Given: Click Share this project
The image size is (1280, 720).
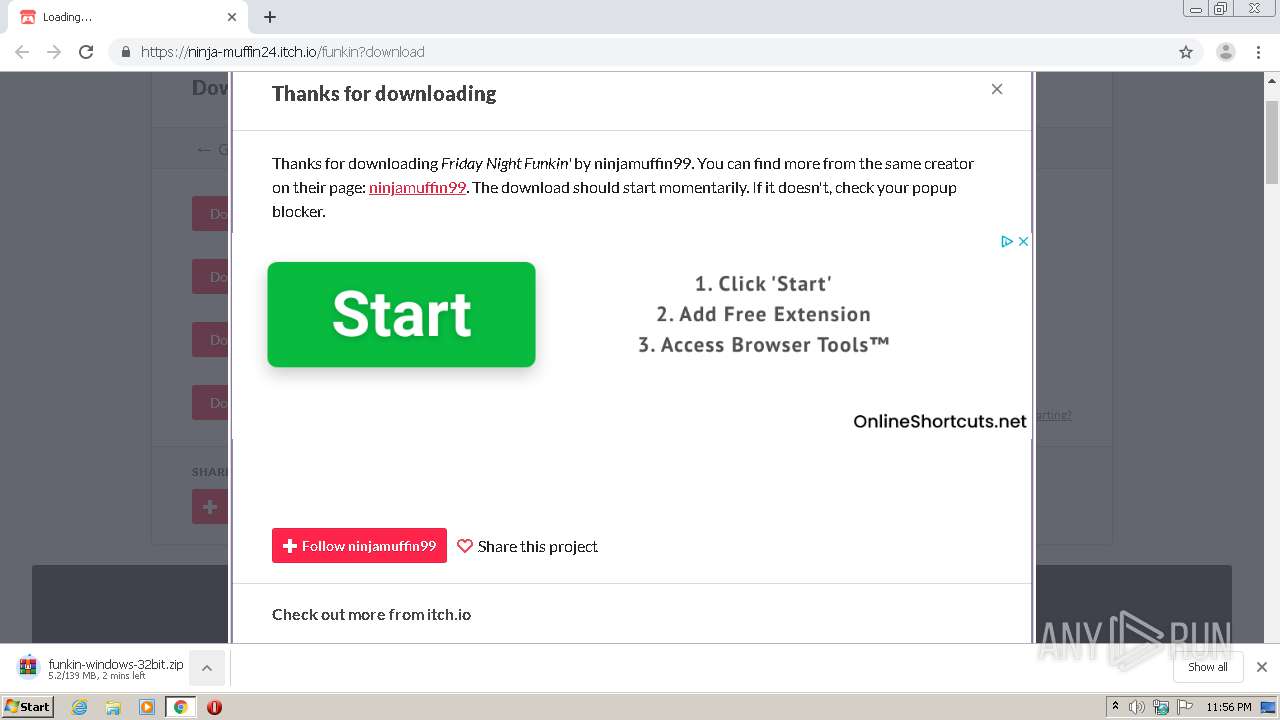Looking at the screenshot, I should click(x=538, y=546).
